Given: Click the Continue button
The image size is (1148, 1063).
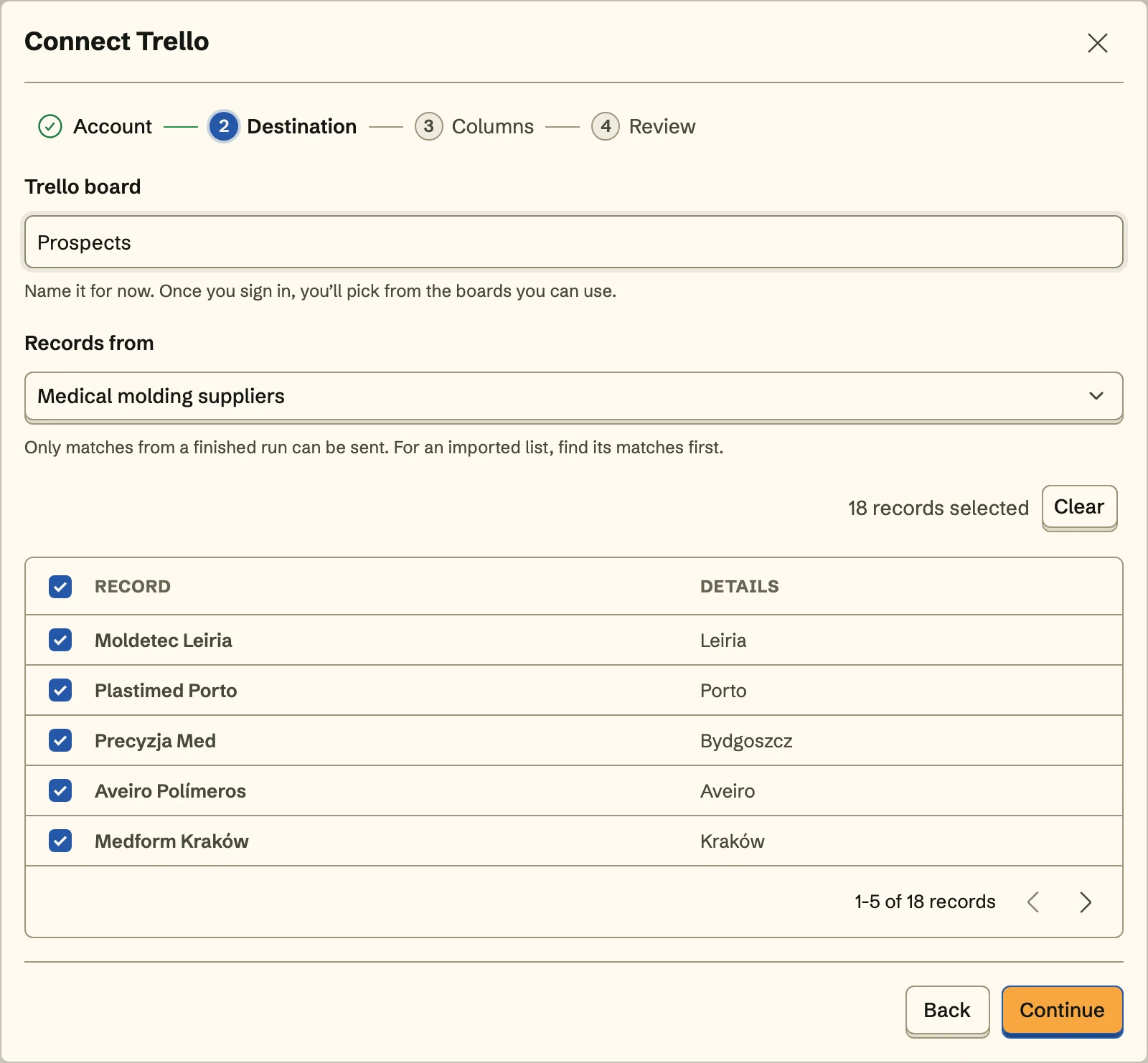Looking at the screenshot, I should (1062, 1010).
